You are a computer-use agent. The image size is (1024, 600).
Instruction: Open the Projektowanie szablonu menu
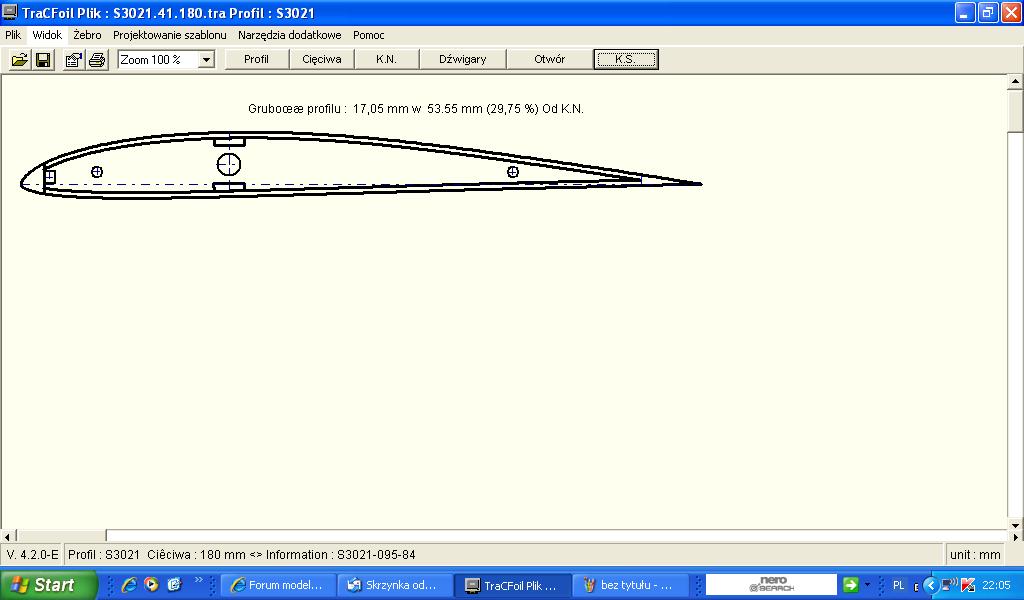(169, 34)
